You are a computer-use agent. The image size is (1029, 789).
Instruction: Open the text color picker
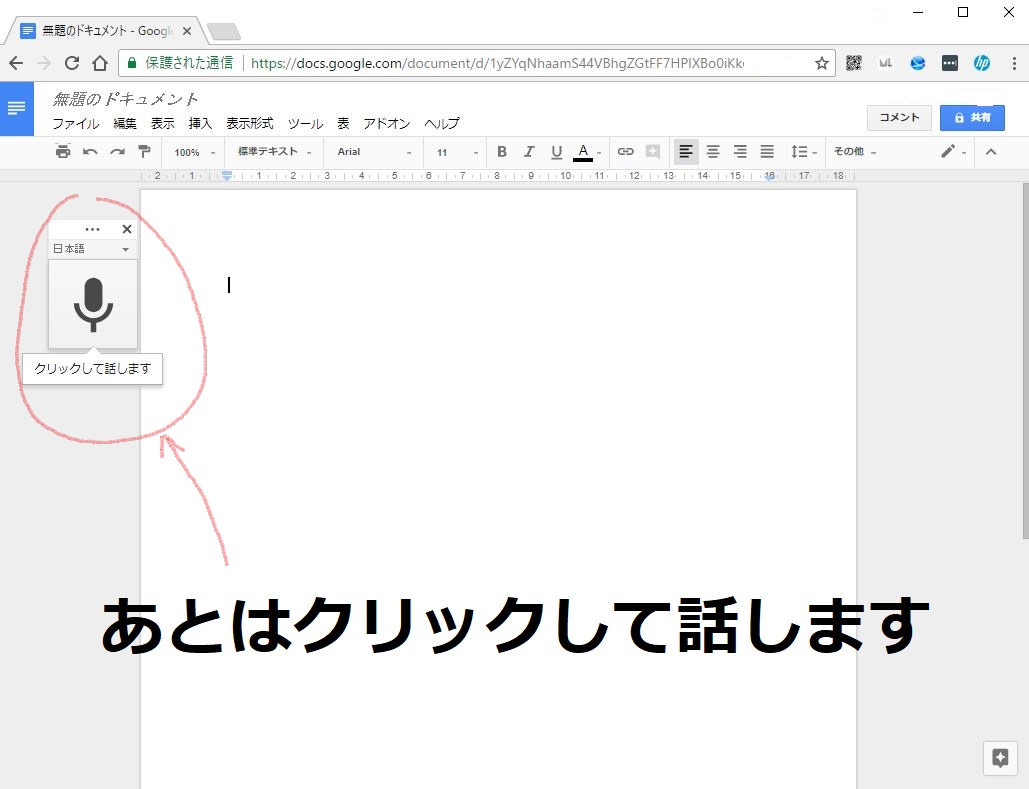[587, 152]
